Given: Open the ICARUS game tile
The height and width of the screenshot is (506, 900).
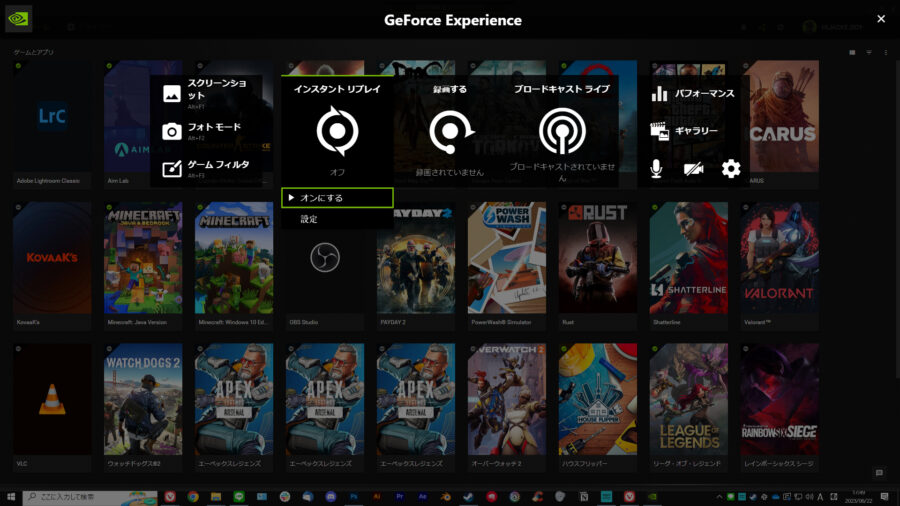Looking at the screenshot, I should pyautogui.click(x=779, y=124).
